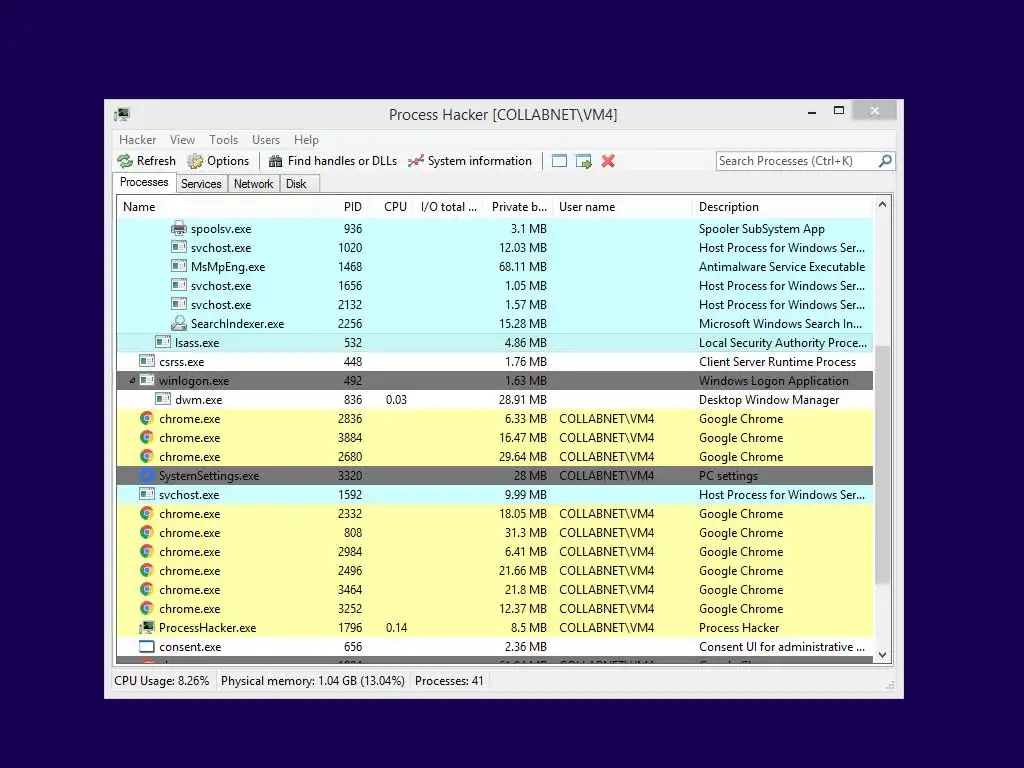The width and height of the screenshot is (1024, 768).
Task: Click the csrss.exe process icon
Action: pyautogui.click(x=147, y=361)
